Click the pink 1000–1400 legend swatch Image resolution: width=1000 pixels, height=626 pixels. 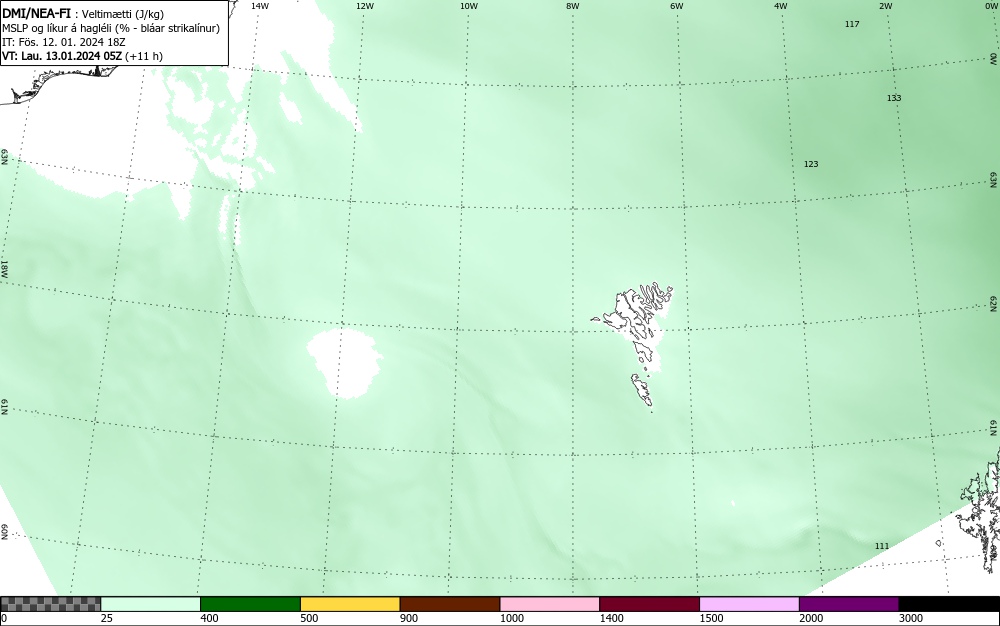coord(550,604)
